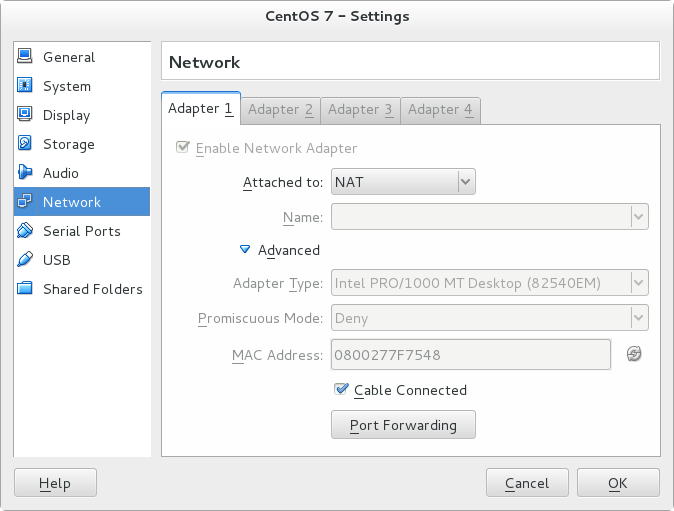674x511 pixels.
Task: Click the Adapter Type label
Action: [278, 284]
